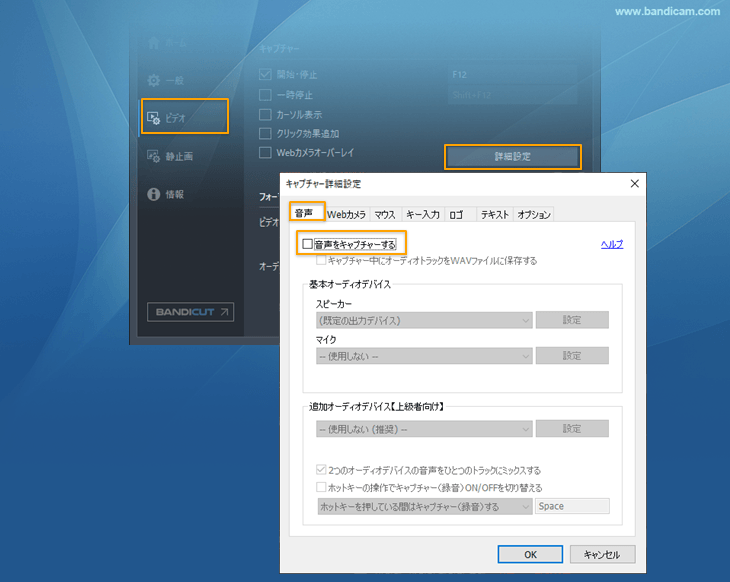Switch to the オプション tab

pyautogui.click(x=534, y=215)
